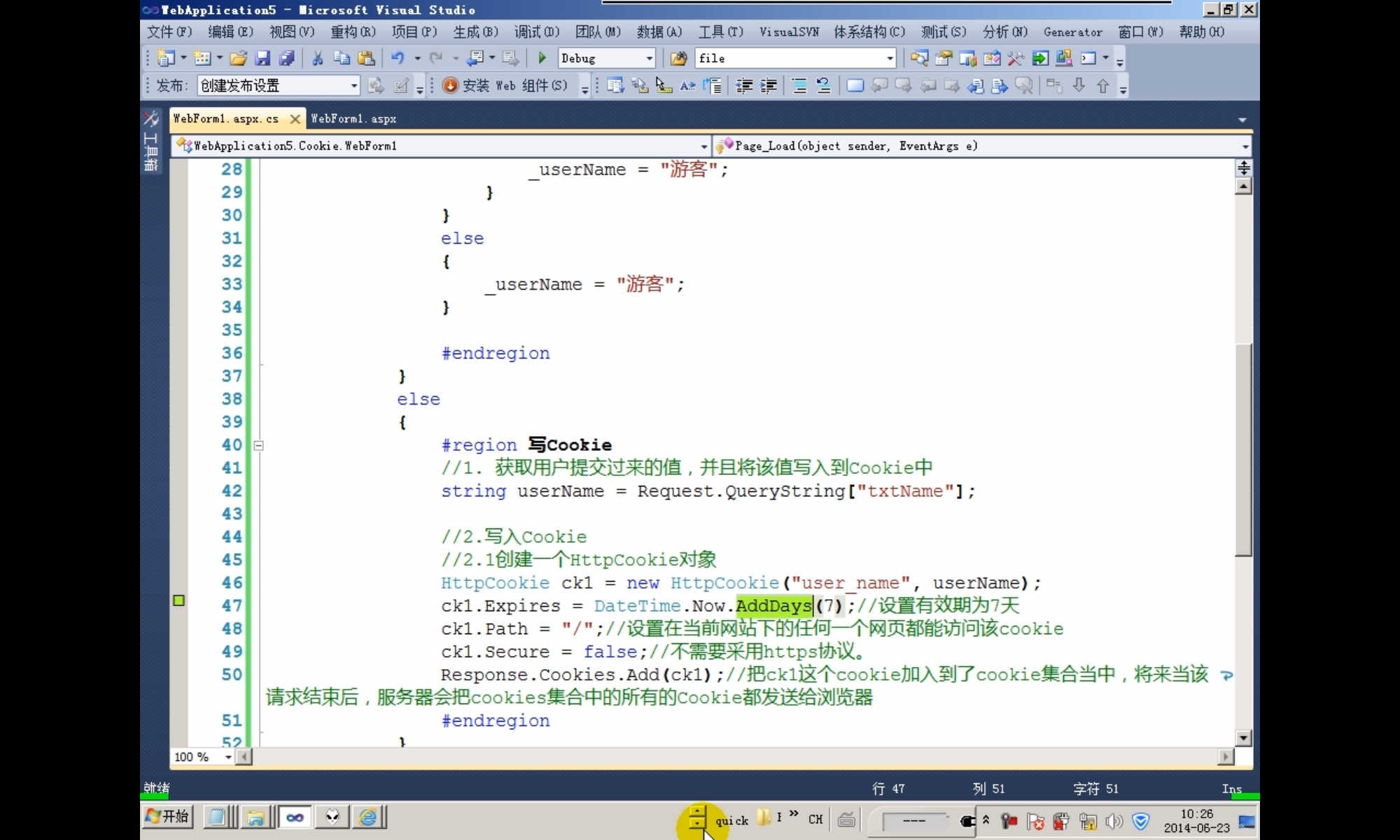Click the Visual Studio taskbar button
1400x840 pixels.
[295, 817]
